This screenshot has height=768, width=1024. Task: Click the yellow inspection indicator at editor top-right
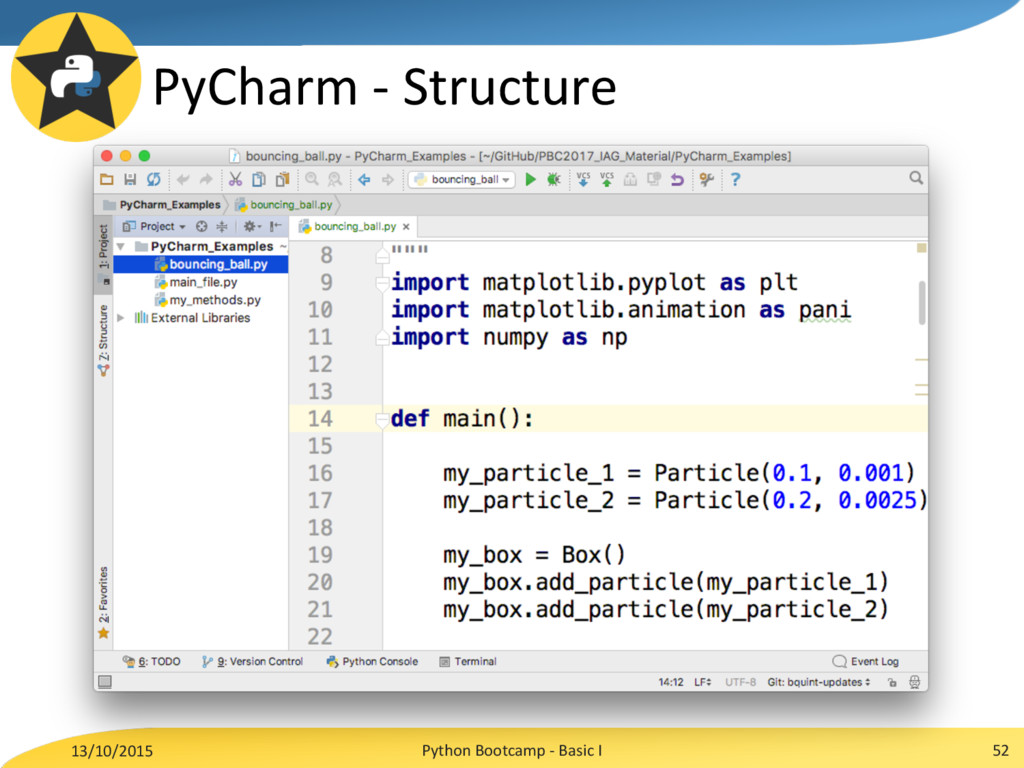921,248
